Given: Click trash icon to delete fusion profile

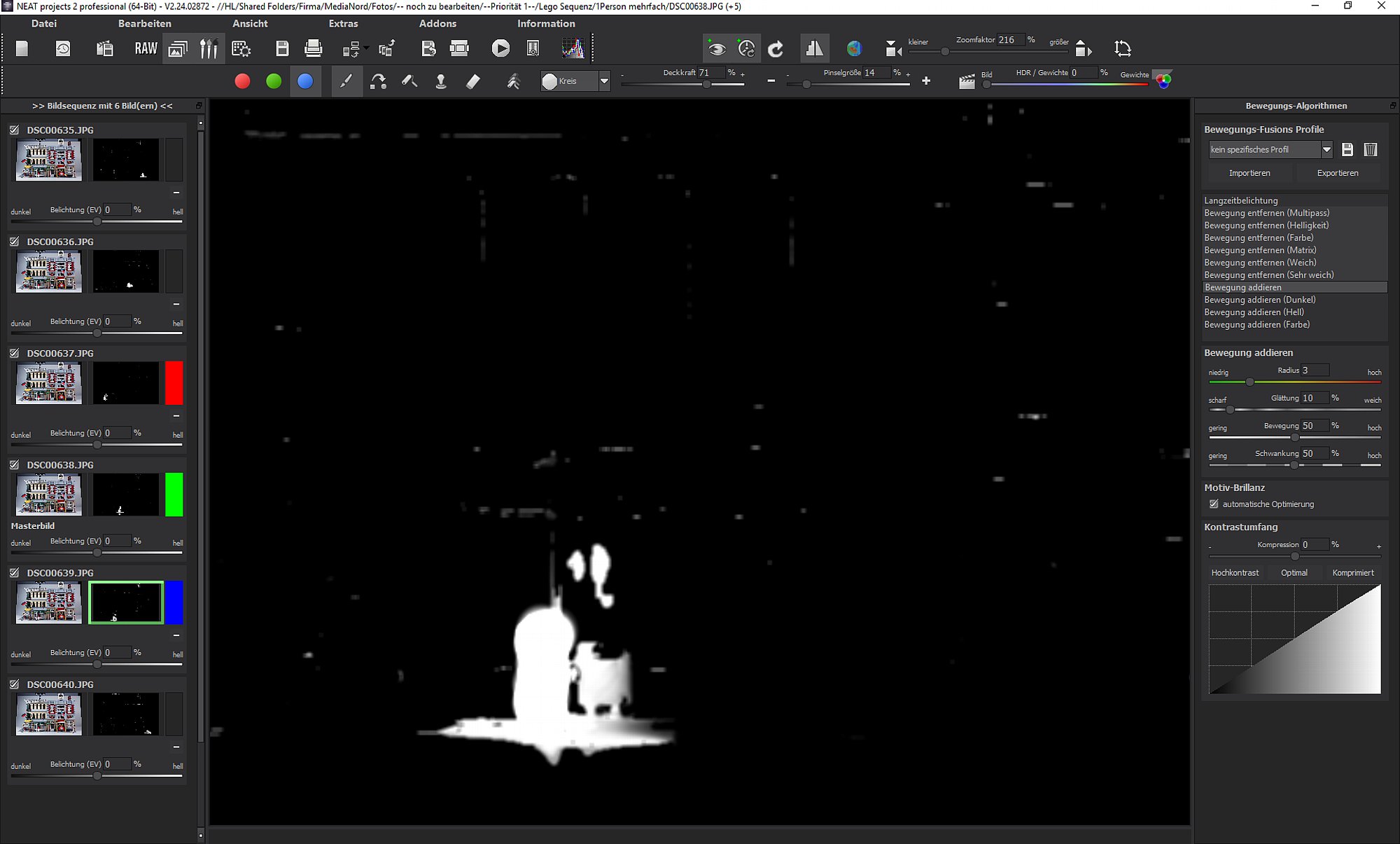Looking at the screenshot, I should coord(1370,149).
